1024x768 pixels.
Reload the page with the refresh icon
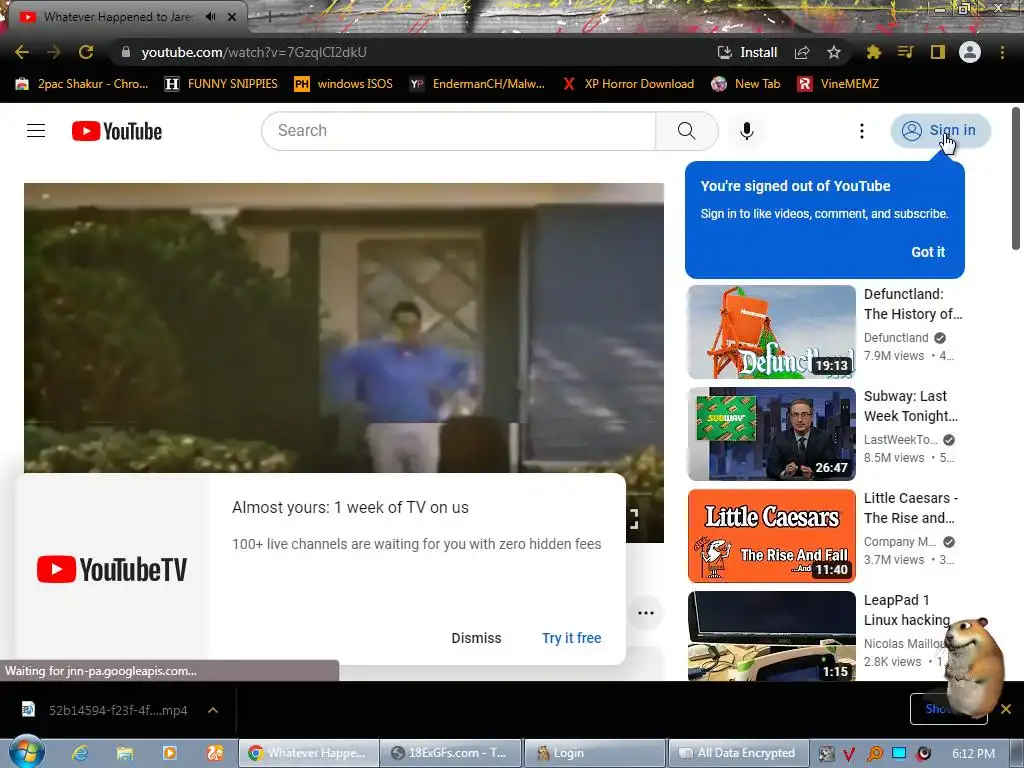click(86, 52)
